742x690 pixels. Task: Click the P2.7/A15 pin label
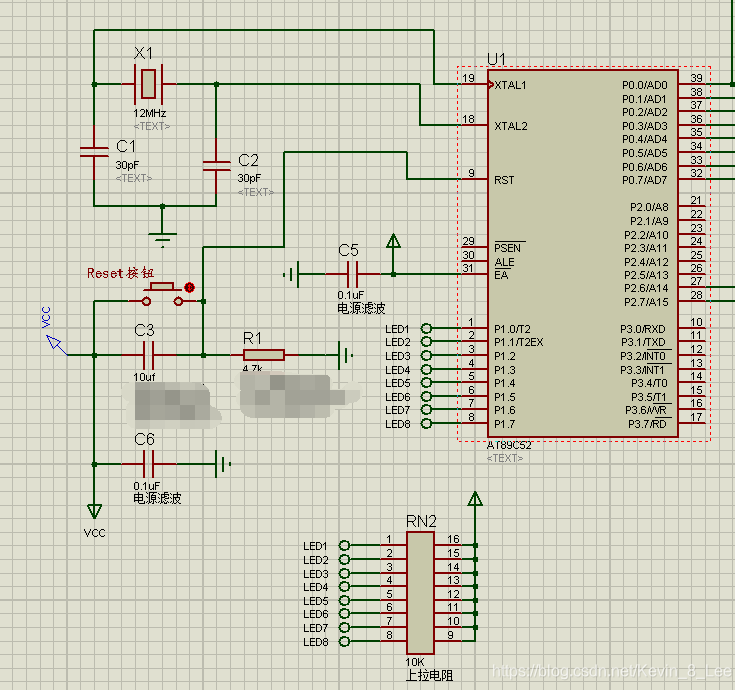click(x=646, y=302)
